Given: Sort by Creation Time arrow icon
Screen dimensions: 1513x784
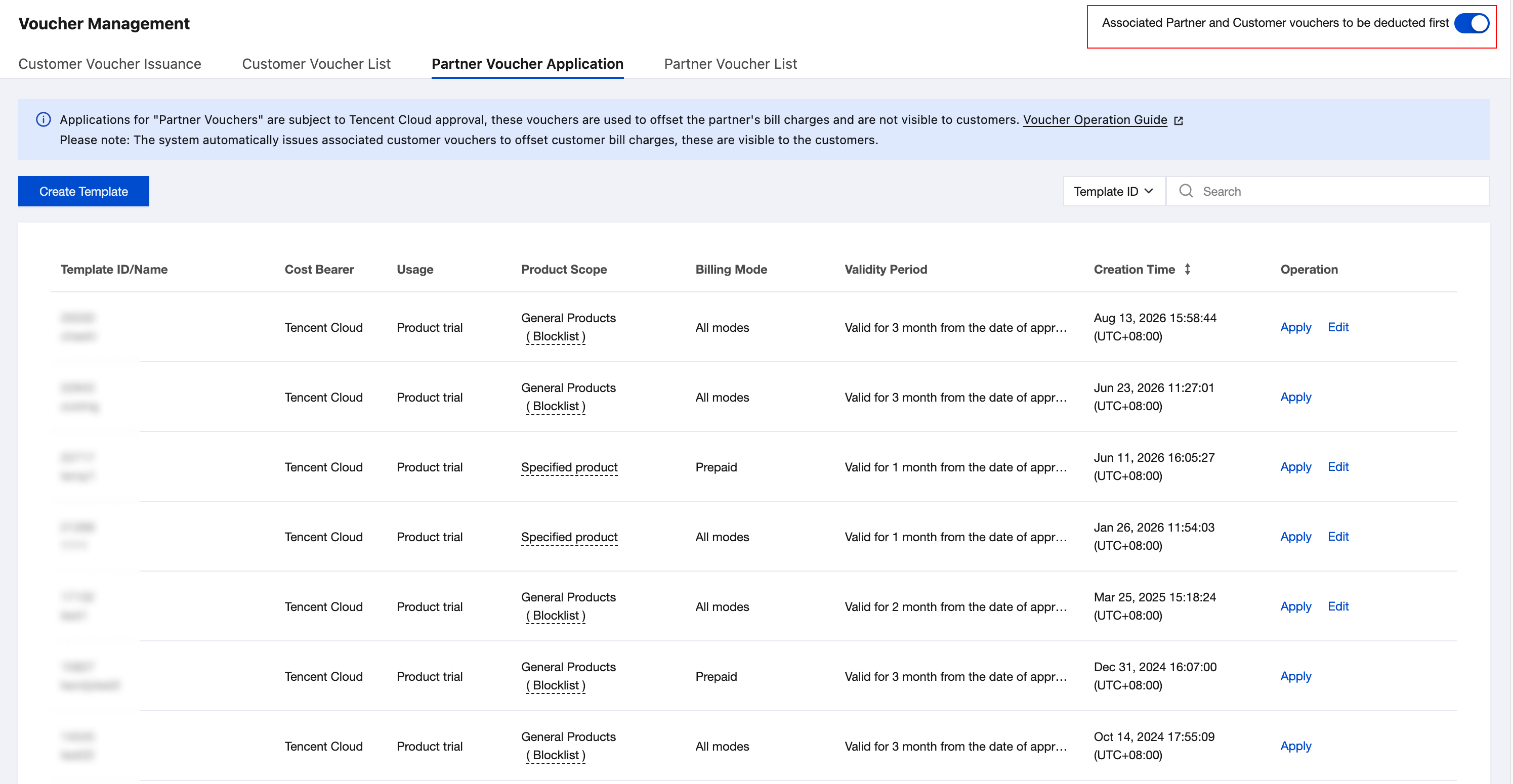Looking at the screenshot, I should [x=1188, y=270].
